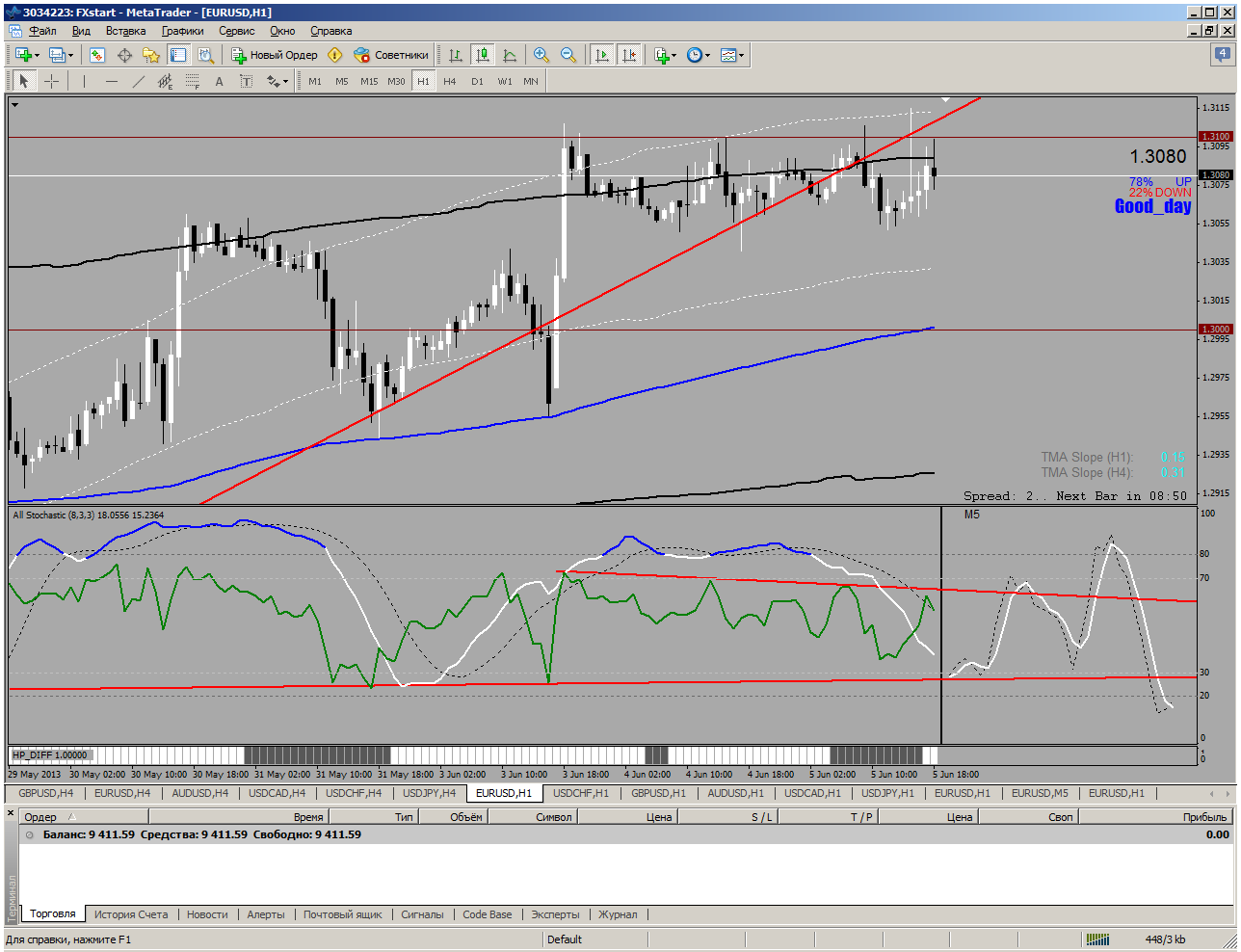This screenshot has width=1241, height=952.
Task: Toggle the Советники expert advisors button
Action: tap(391, 55)
